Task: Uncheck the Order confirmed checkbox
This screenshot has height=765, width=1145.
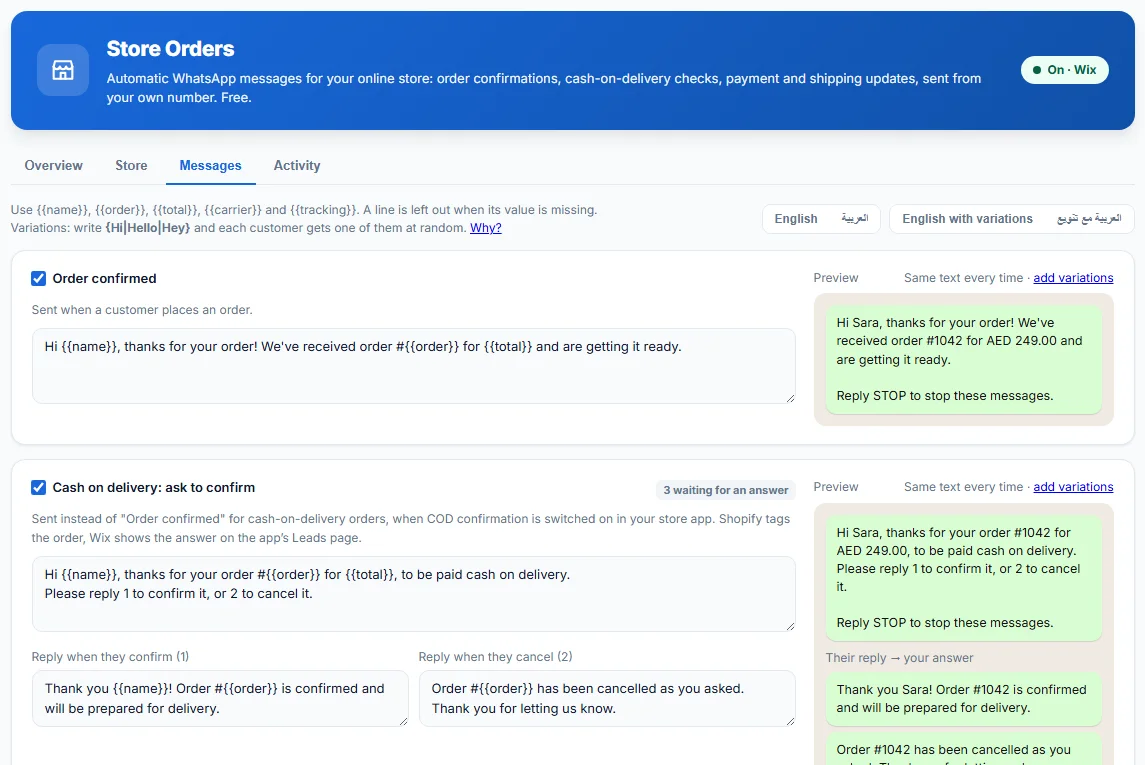Action: click(x=39, y=278)
